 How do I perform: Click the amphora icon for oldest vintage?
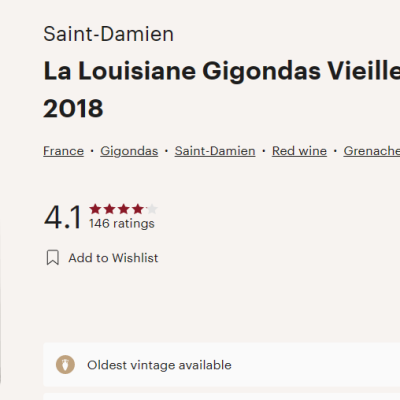pyautogui.click(x=65, y=365)
